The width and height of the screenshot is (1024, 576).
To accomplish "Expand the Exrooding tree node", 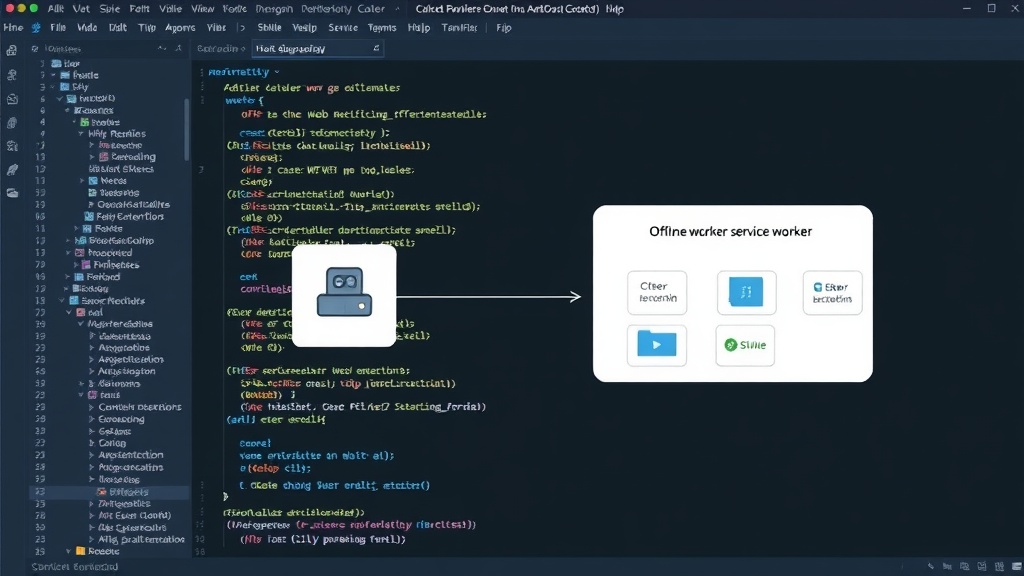I will coord(91,419).
